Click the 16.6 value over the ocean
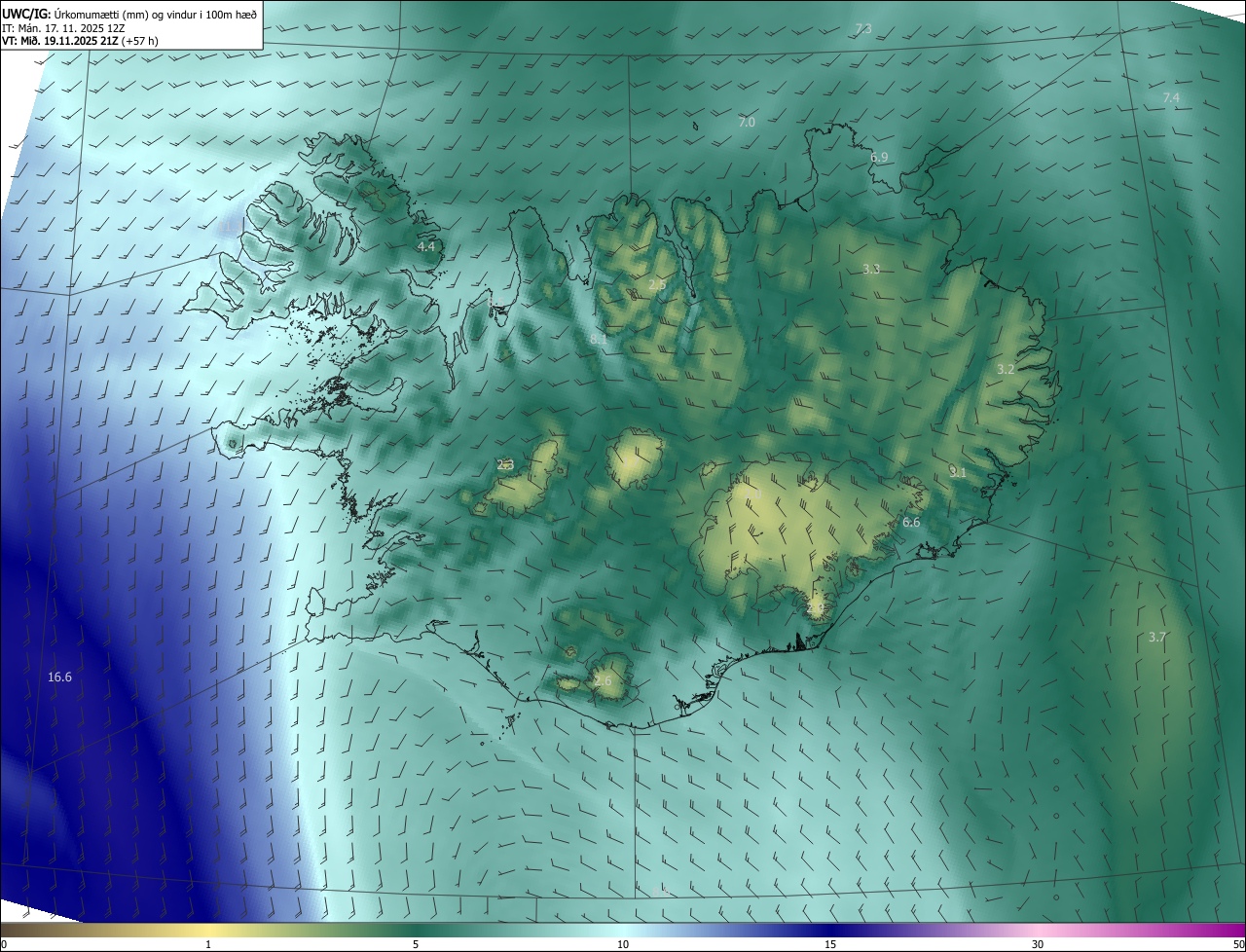The width and height of the screenshot is (1246, 952). [x=59, y=677]
